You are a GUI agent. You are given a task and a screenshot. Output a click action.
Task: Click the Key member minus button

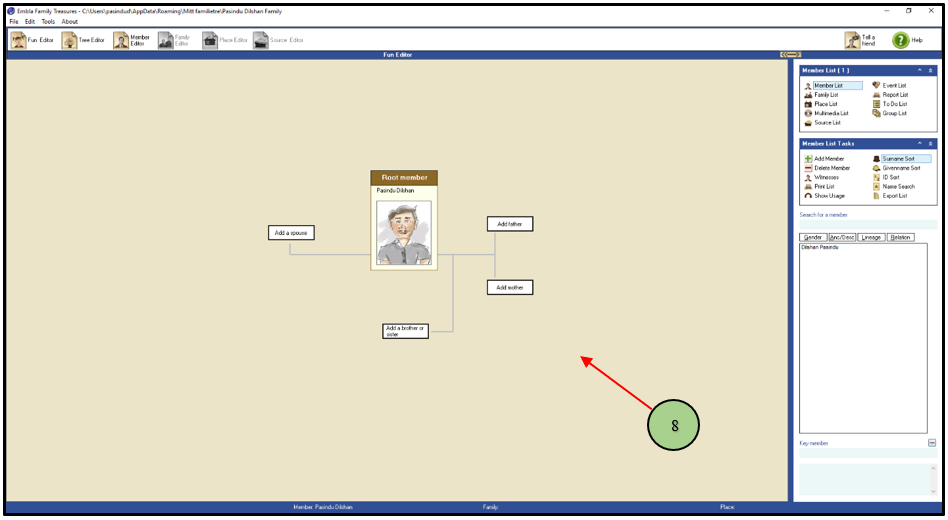[x=932, y=442]
